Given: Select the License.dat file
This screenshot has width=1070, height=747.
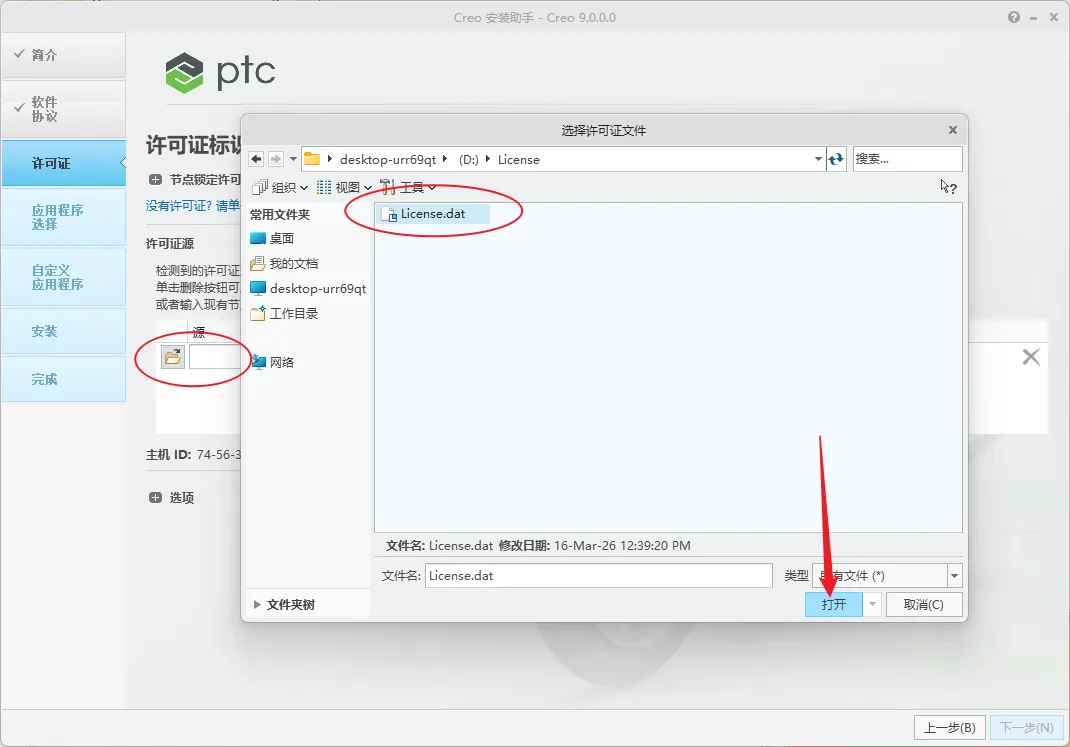Looking at the screenshot, I should 433,214.
